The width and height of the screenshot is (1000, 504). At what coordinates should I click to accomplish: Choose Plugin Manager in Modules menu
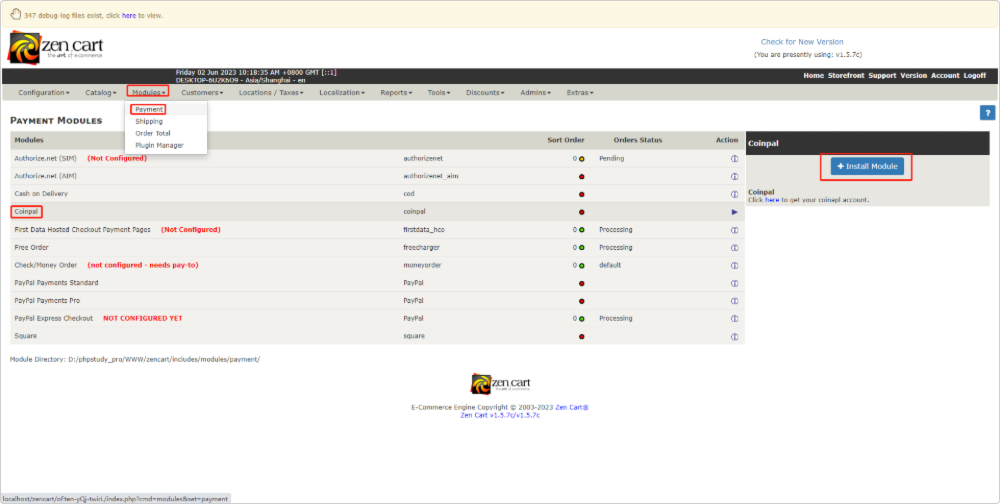[x=159, y=145]
